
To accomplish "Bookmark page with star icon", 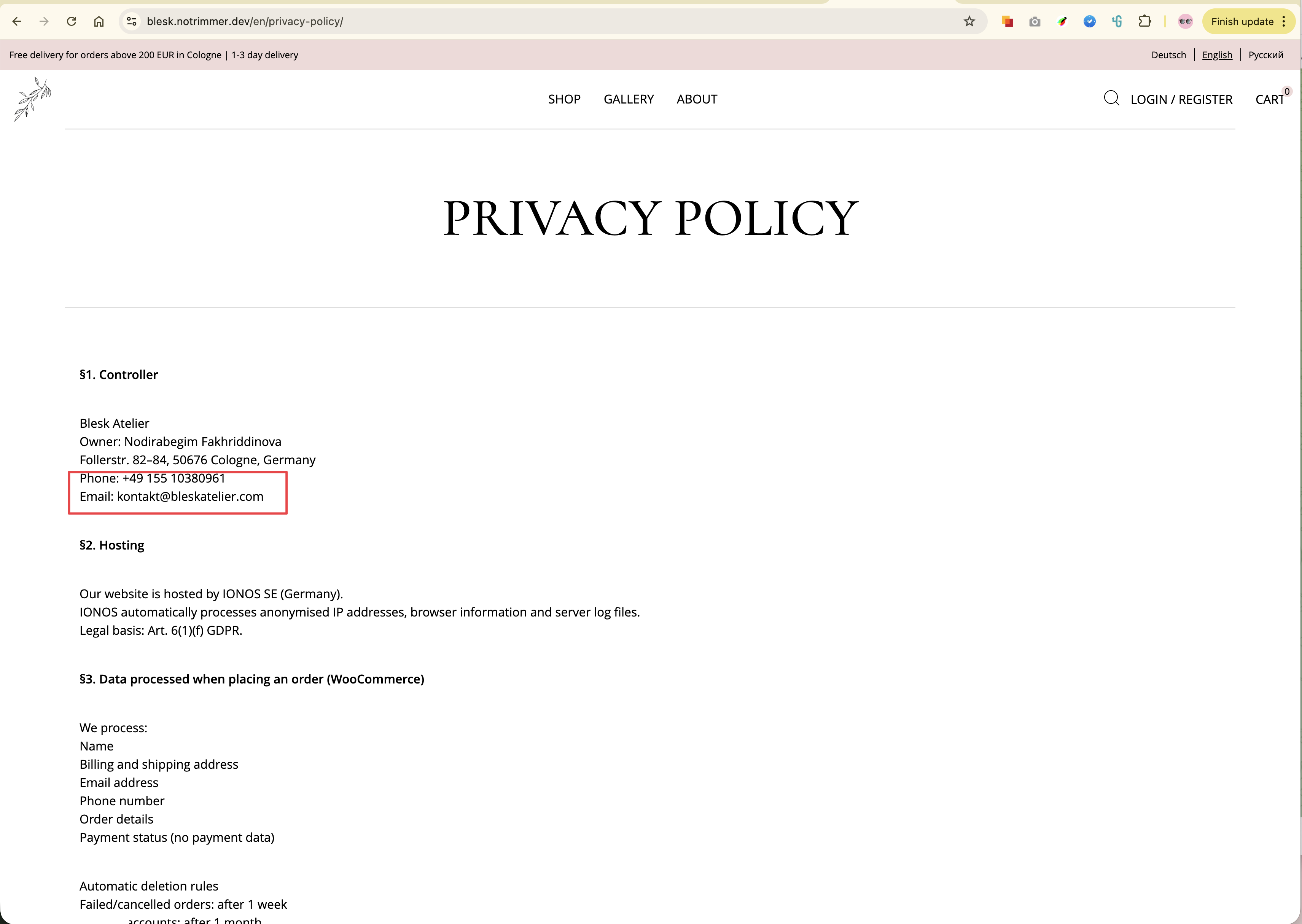I will [969, 22].
